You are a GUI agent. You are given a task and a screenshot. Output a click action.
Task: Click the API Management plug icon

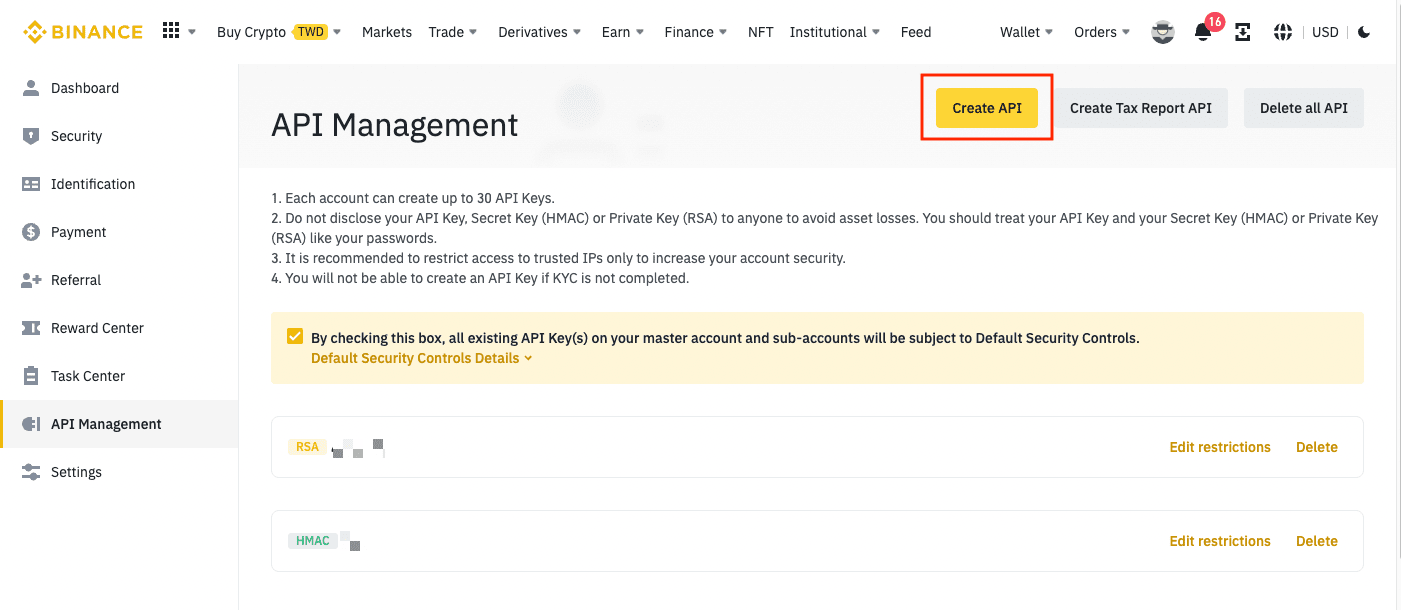point(31,424)
